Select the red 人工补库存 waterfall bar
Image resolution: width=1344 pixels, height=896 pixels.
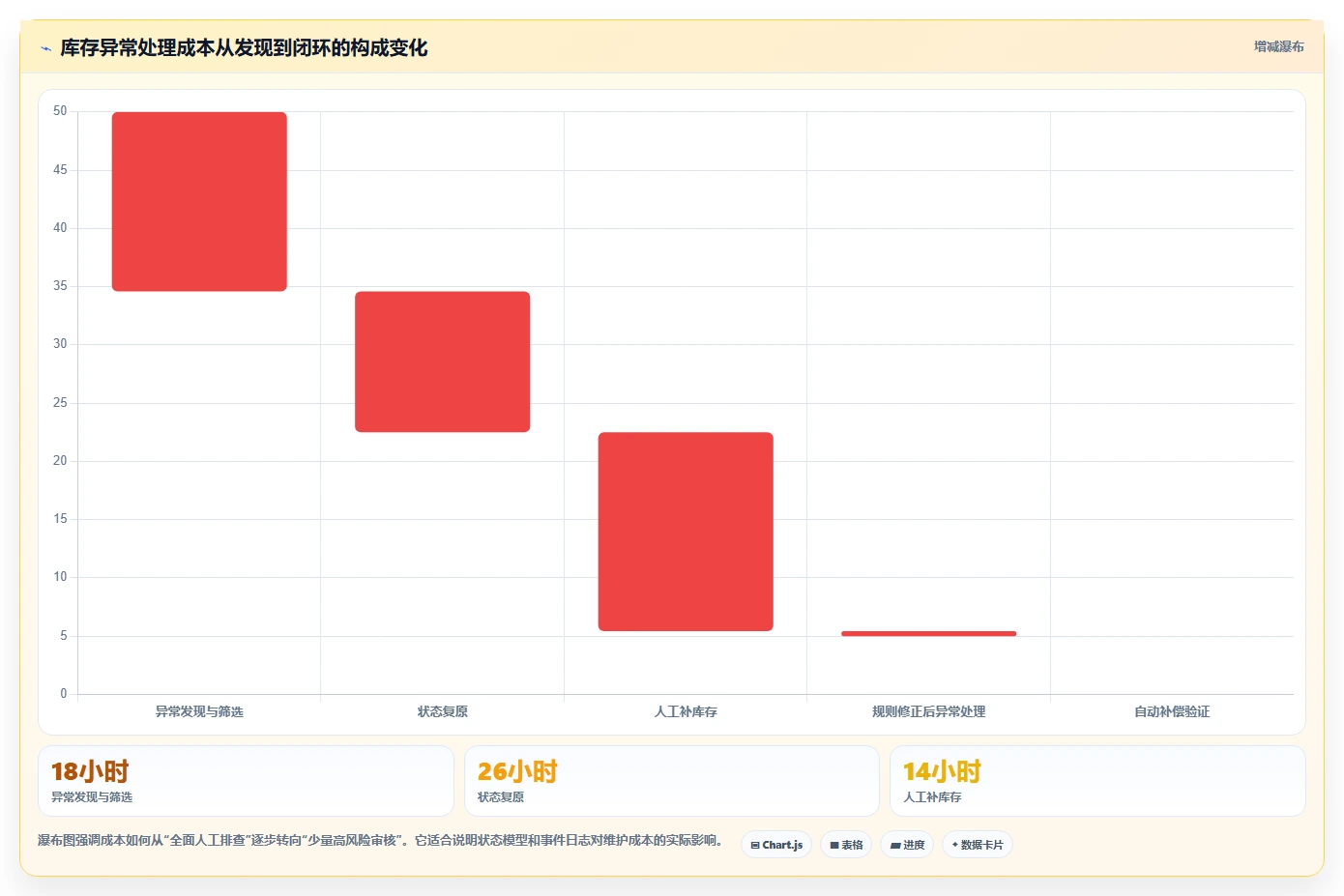[x=686, y=532]
